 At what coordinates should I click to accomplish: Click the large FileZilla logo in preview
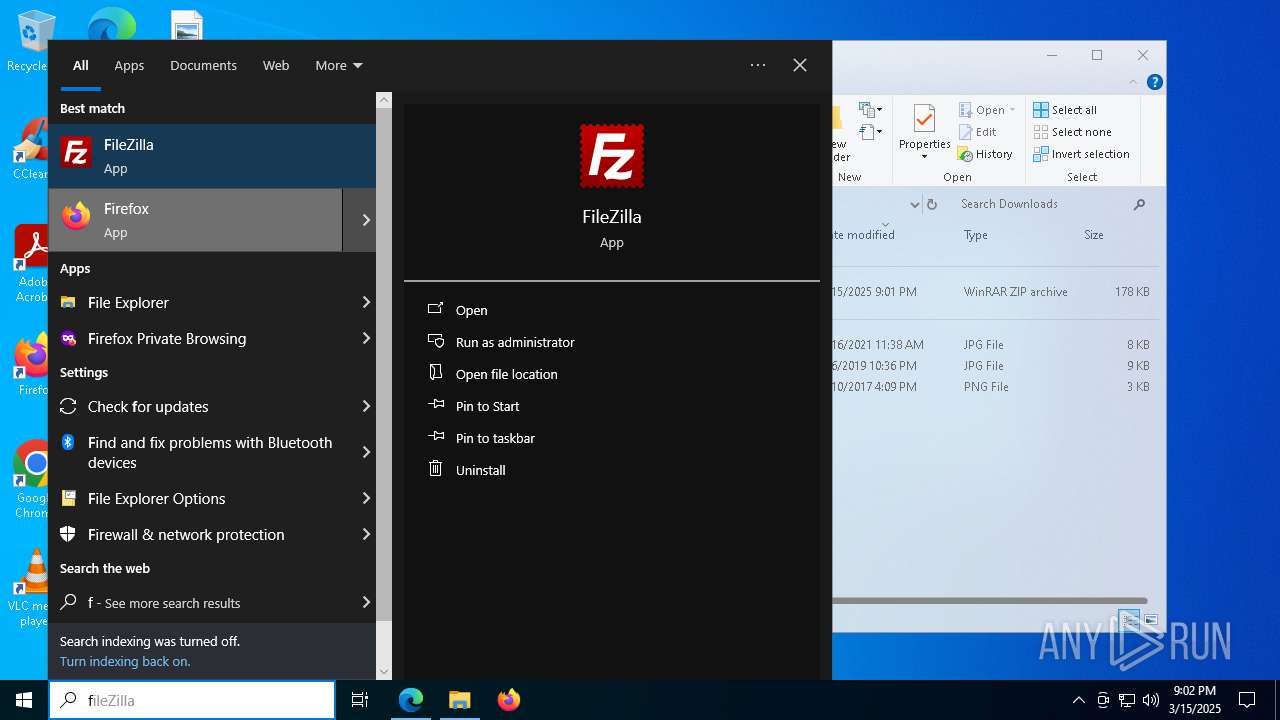click(612, 156)
